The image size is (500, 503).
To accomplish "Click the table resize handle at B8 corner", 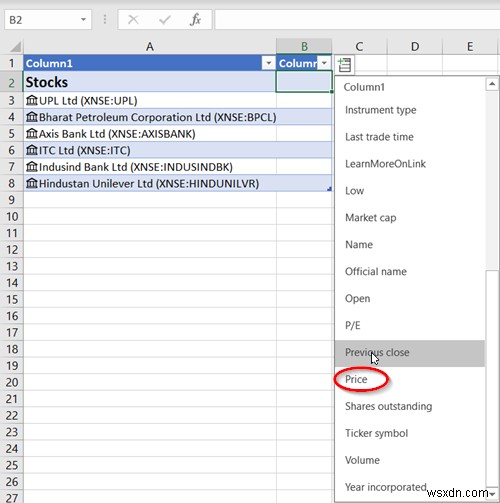I will point(330,189).
